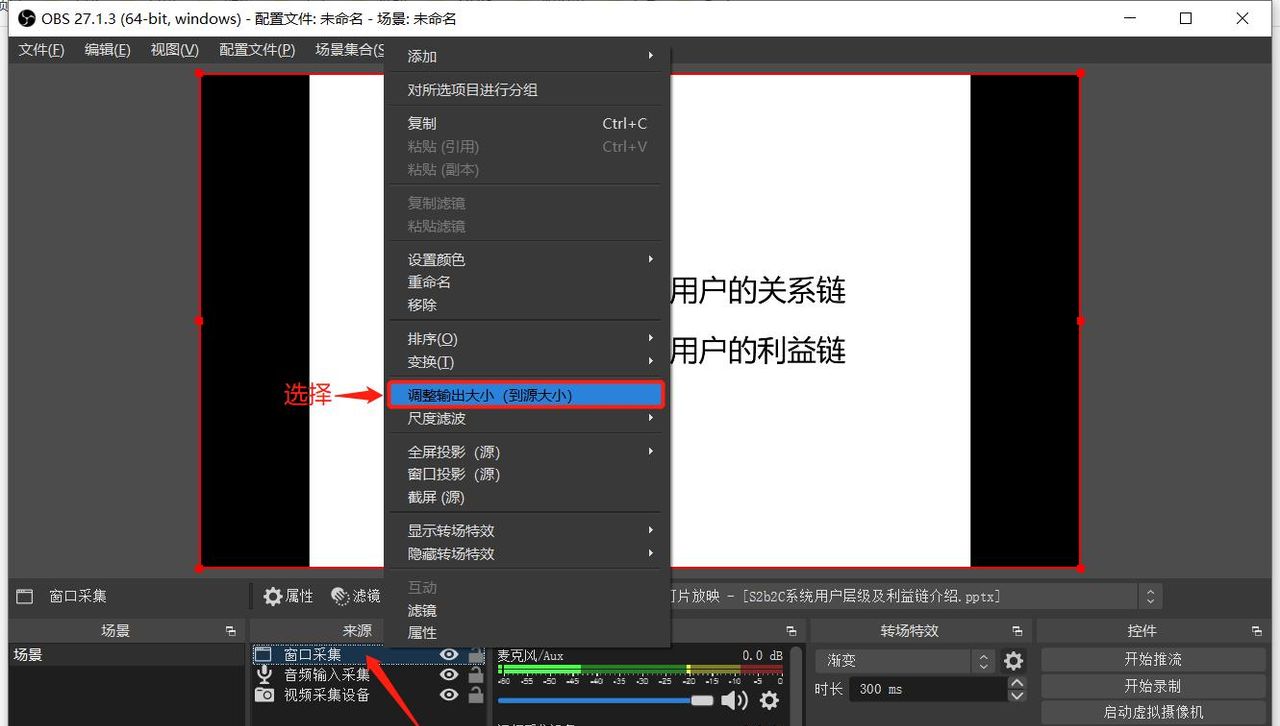Pop out the audio mixer dock
Viewport: 1280px width, 726px height.
[791, 632]
